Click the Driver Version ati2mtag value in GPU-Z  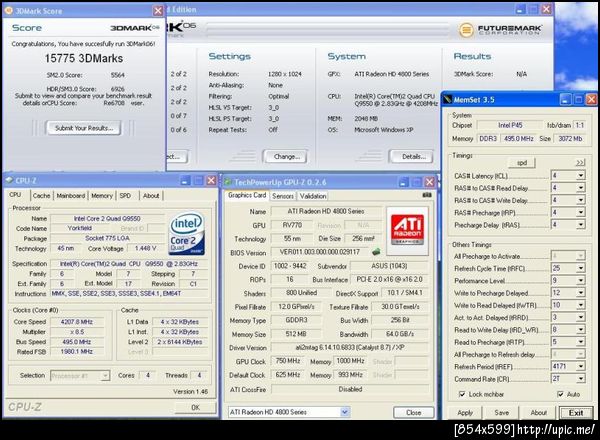350,348
